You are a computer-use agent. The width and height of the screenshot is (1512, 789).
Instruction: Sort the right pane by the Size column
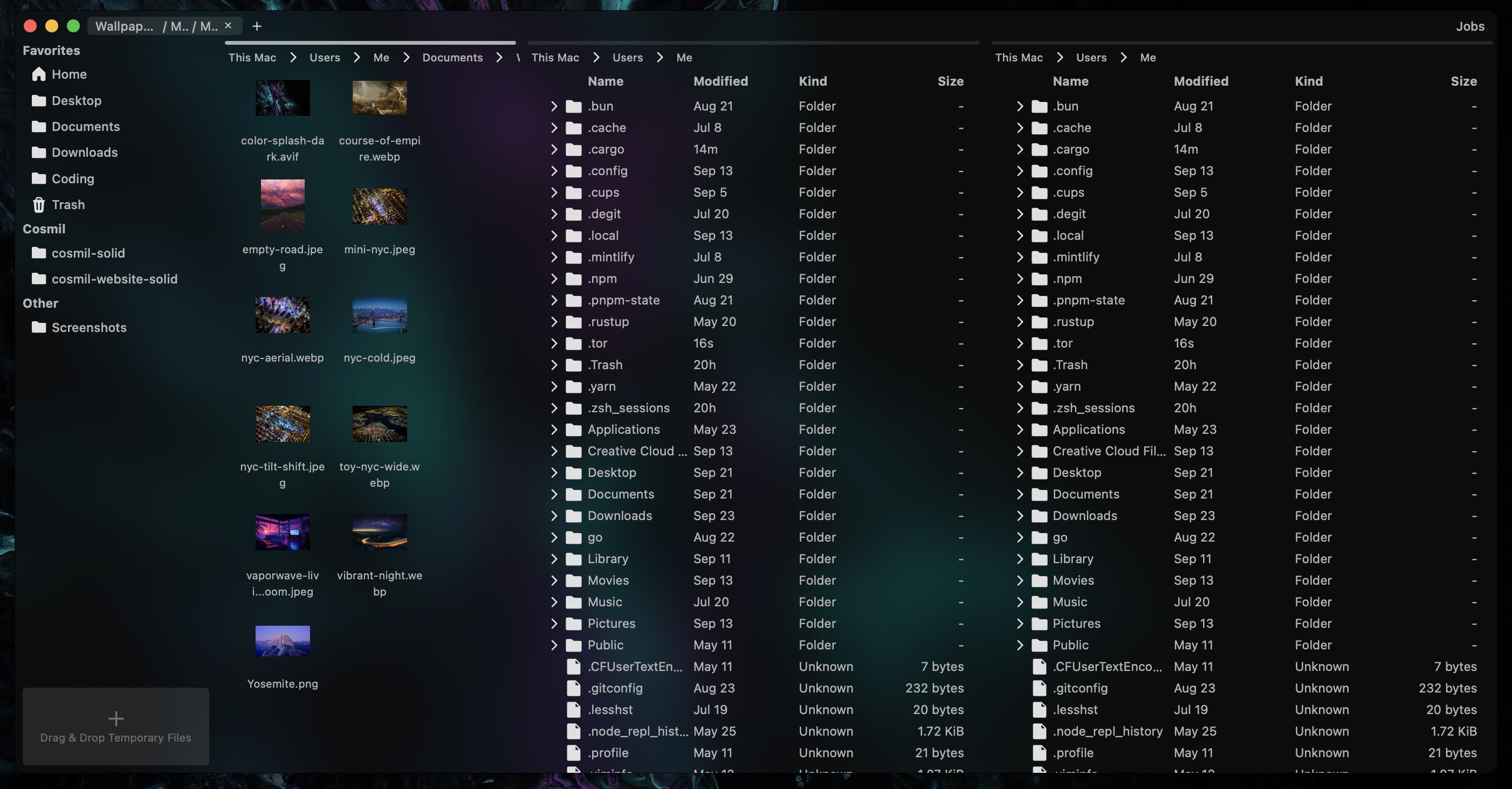tap(1463, 81)
